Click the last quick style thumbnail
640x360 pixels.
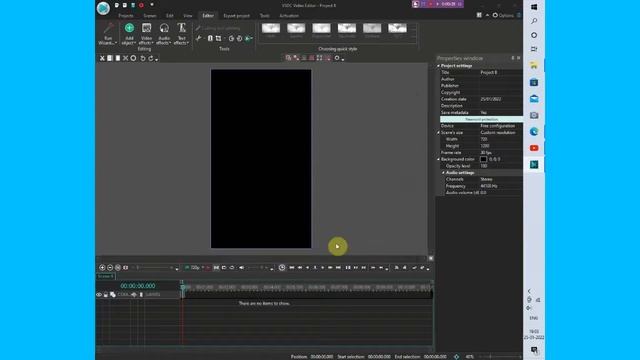397,28
